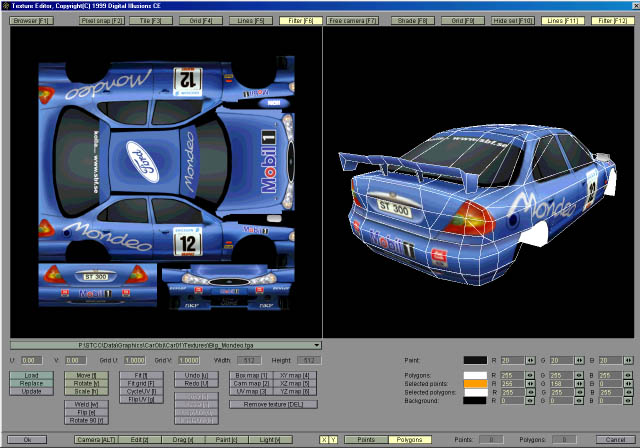Toggle Tile [F3] mode
Image resolution: width=640 pixels, height=448 pixels.
coord(151,20)
